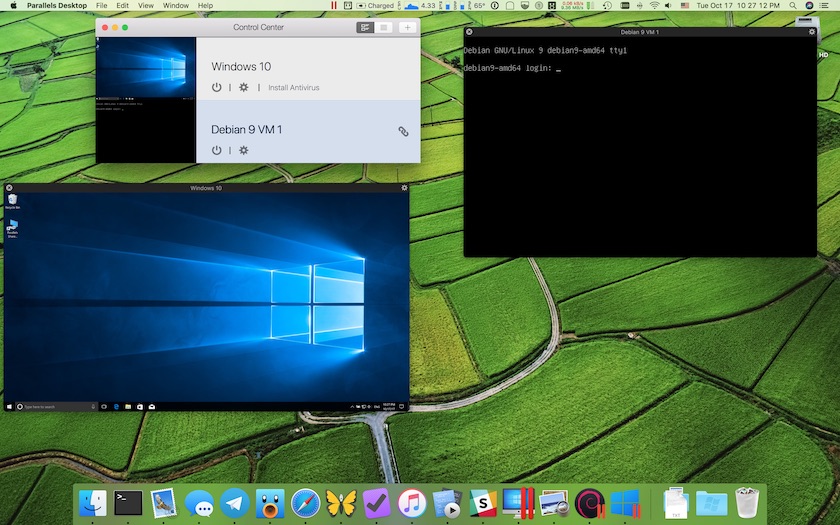Click the Windows taskbar search box
Viewport: 840px width, 525px height.
coord(56,407)
